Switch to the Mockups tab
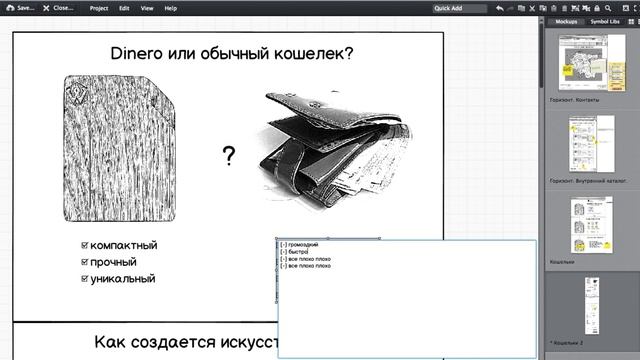Screen dimensions: 640x360 566,22
